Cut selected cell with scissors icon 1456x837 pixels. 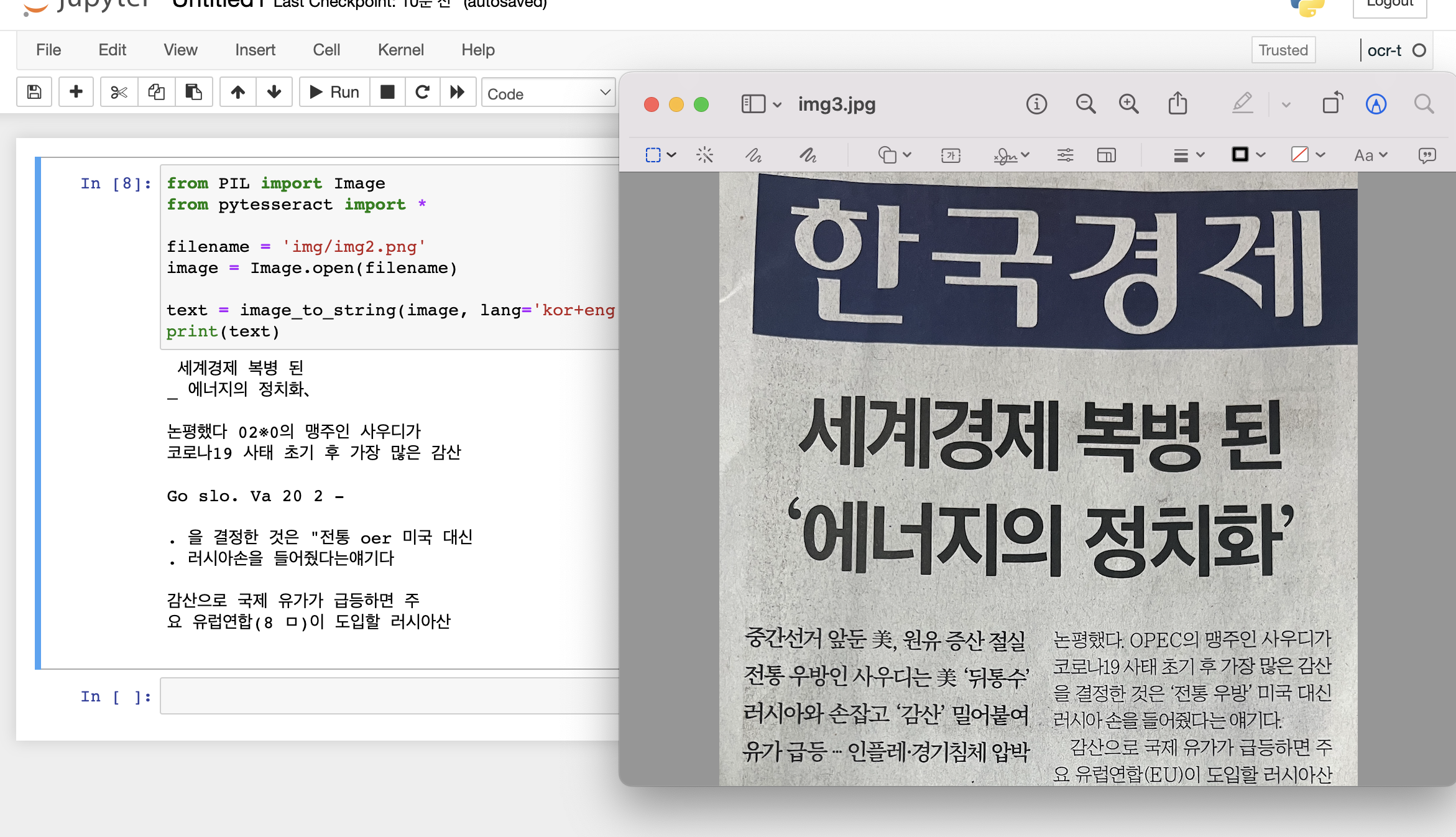(118, 93)
